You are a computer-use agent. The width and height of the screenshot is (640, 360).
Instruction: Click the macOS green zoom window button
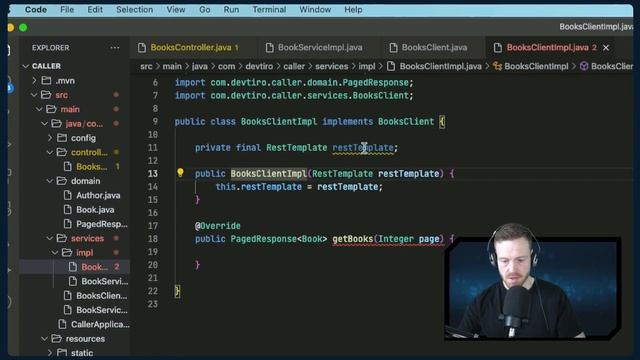point(23,27)
